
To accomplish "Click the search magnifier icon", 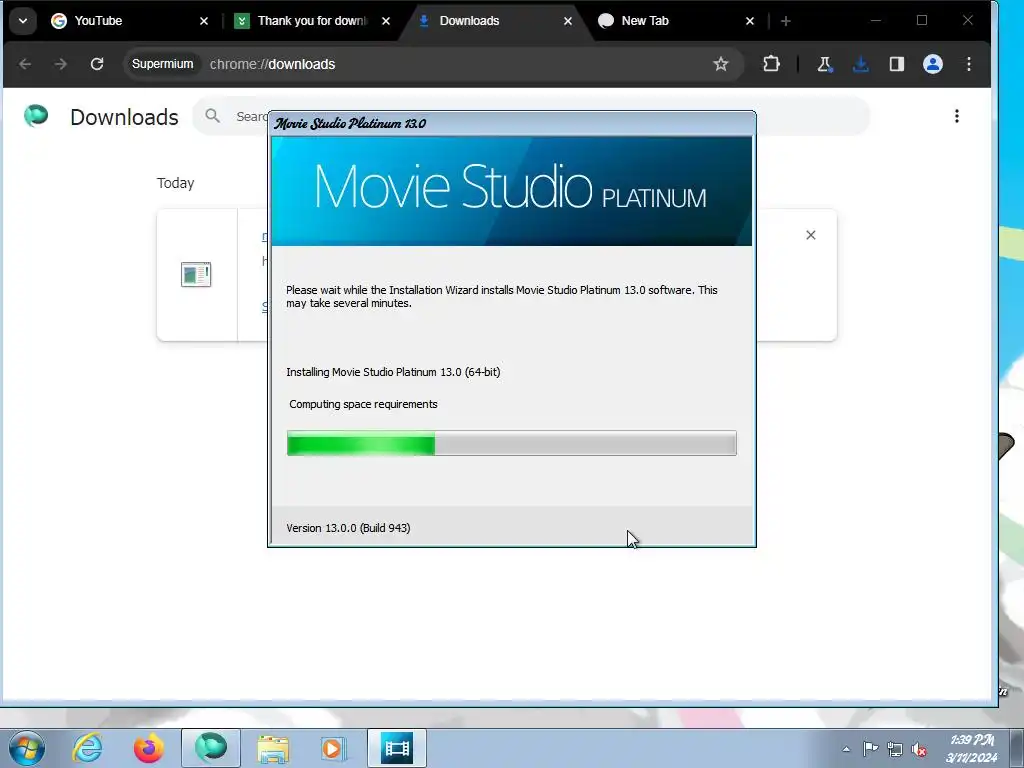I will [x=212, y=116].
